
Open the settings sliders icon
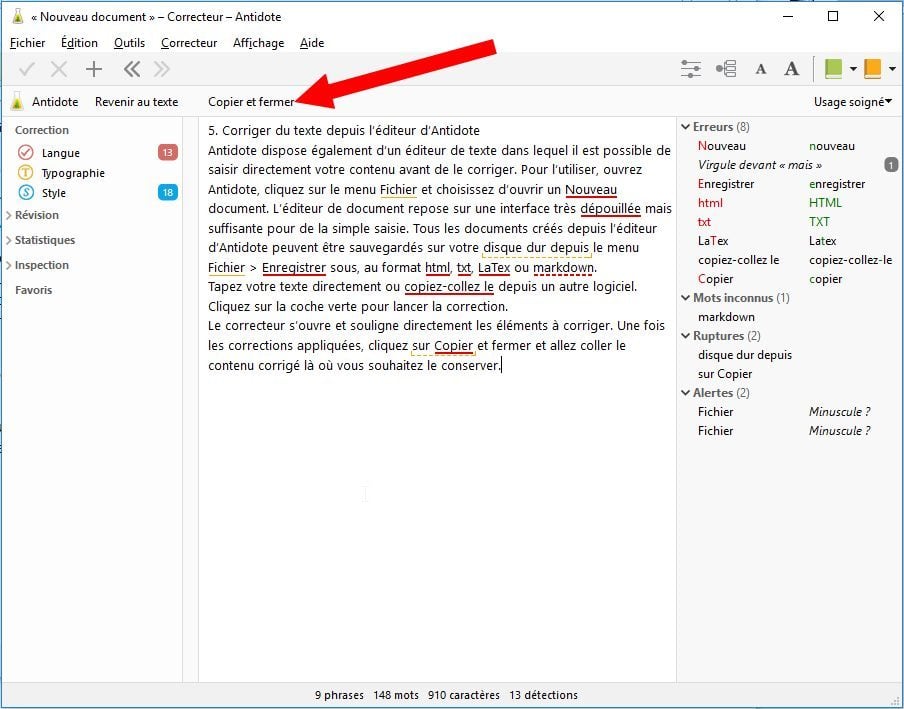coord(691,69)
